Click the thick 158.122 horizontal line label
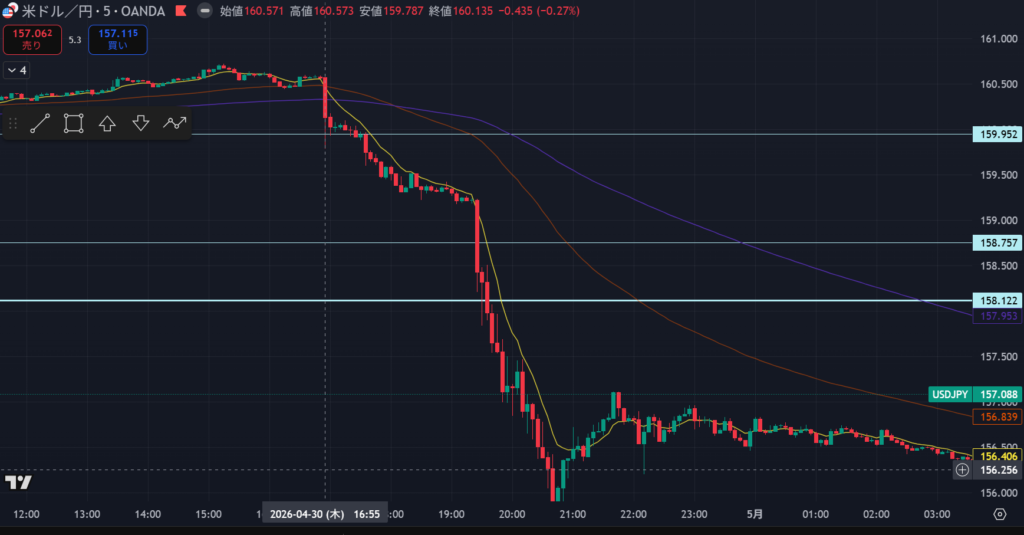Viewport: 1024px width, 535px height. [x=997, y=300]
